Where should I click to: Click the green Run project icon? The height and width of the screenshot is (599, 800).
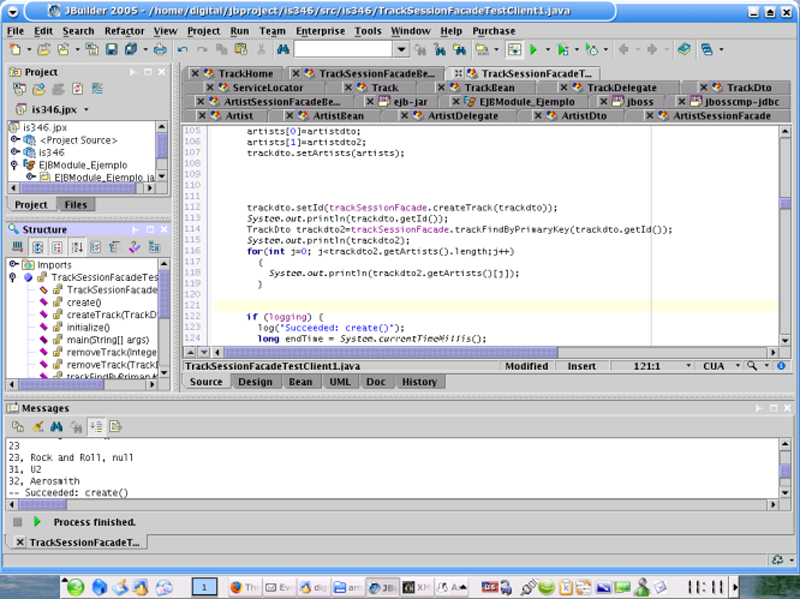tap(534, 49)
